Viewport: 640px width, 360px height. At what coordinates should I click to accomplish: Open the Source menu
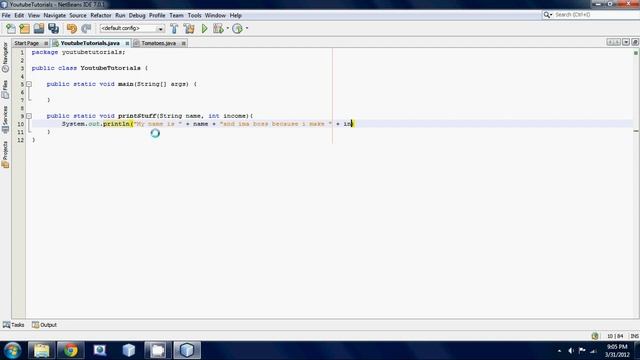(78, 15)
